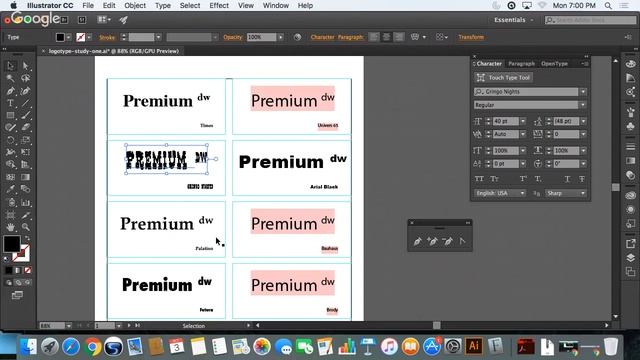Select the Column Graph tool
This screenshot has width=640, height=360.
[x=25, y=202]
